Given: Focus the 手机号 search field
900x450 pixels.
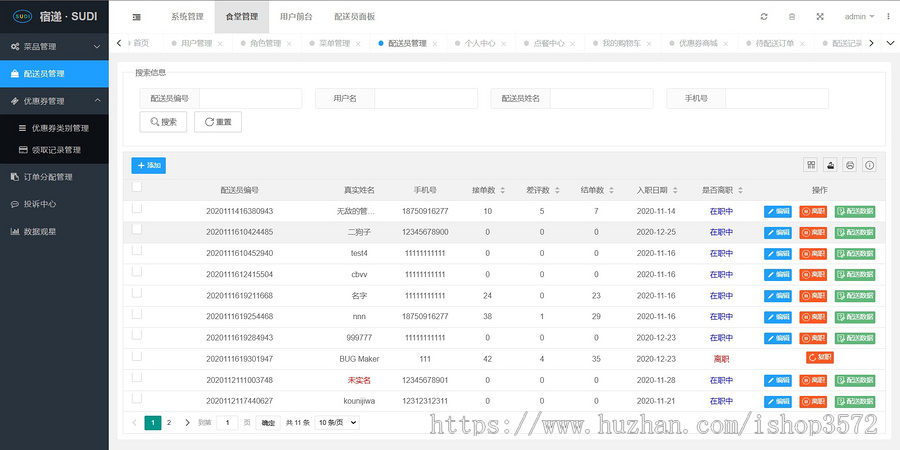Looking at the screenshot, I should (x=777, y=98).
